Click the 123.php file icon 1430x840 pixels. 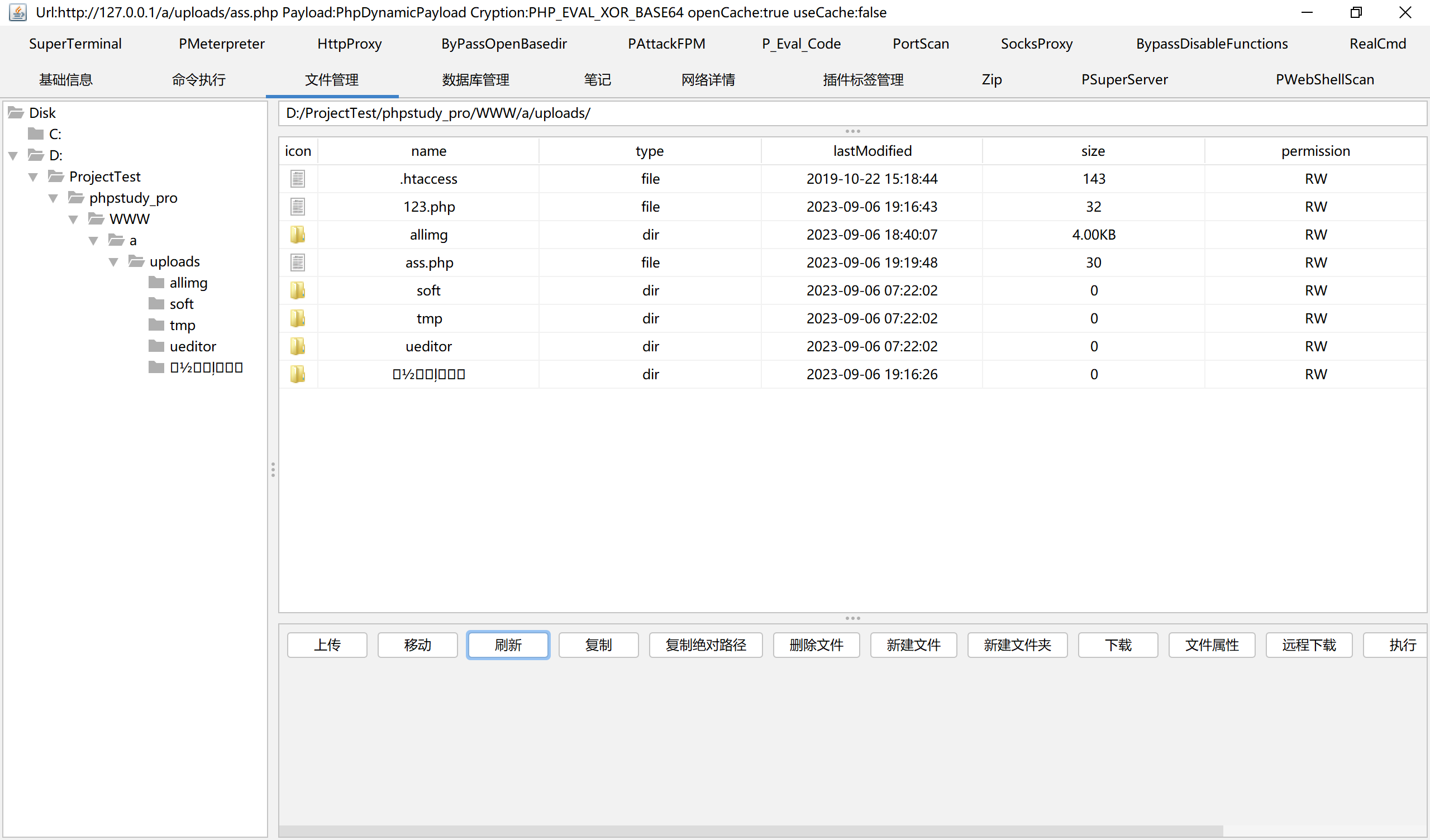(298, 207)
